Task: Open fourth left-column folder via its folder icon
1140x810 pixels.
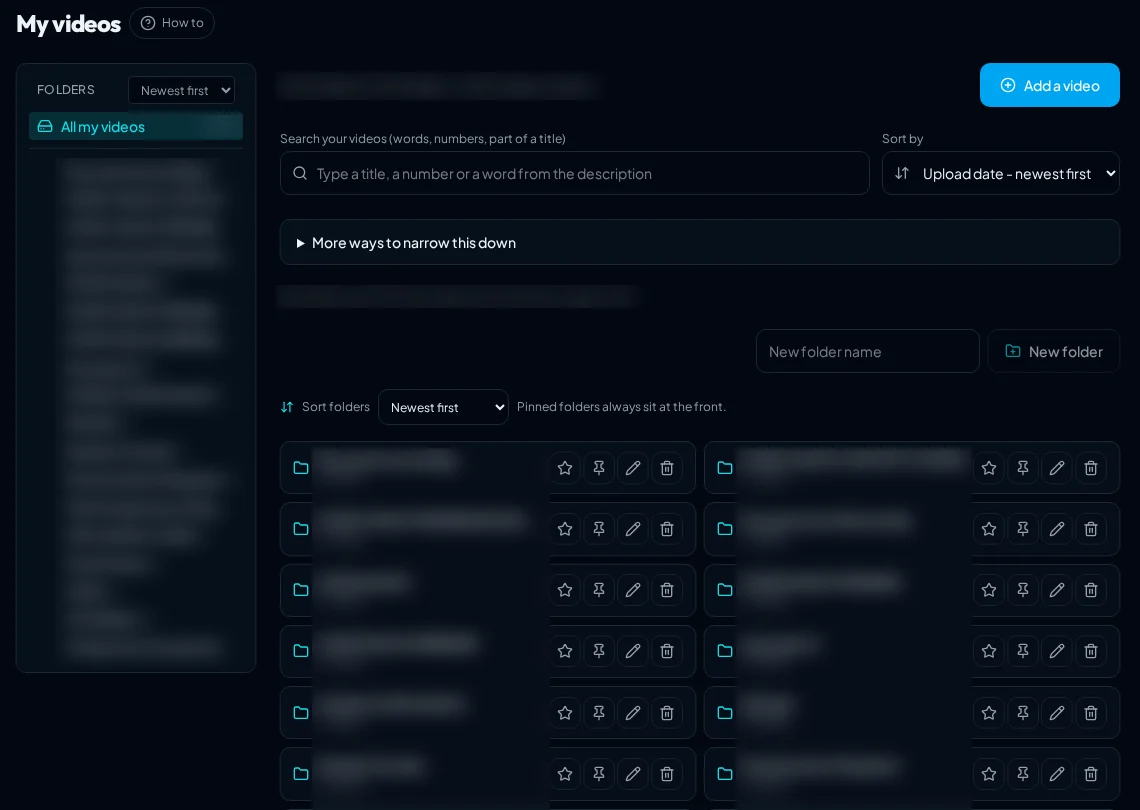Action: [x=301, y=651]
